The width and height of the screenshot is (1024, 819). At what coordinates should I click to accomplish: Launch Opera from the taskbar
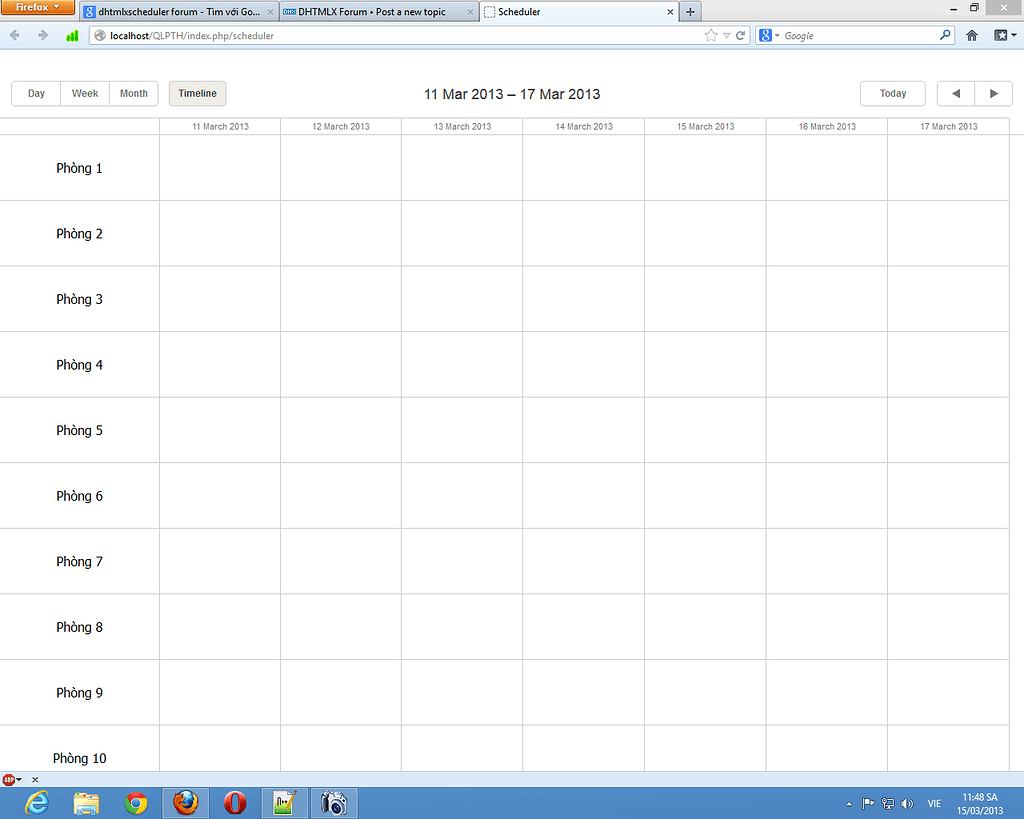[x=234, y=803]
